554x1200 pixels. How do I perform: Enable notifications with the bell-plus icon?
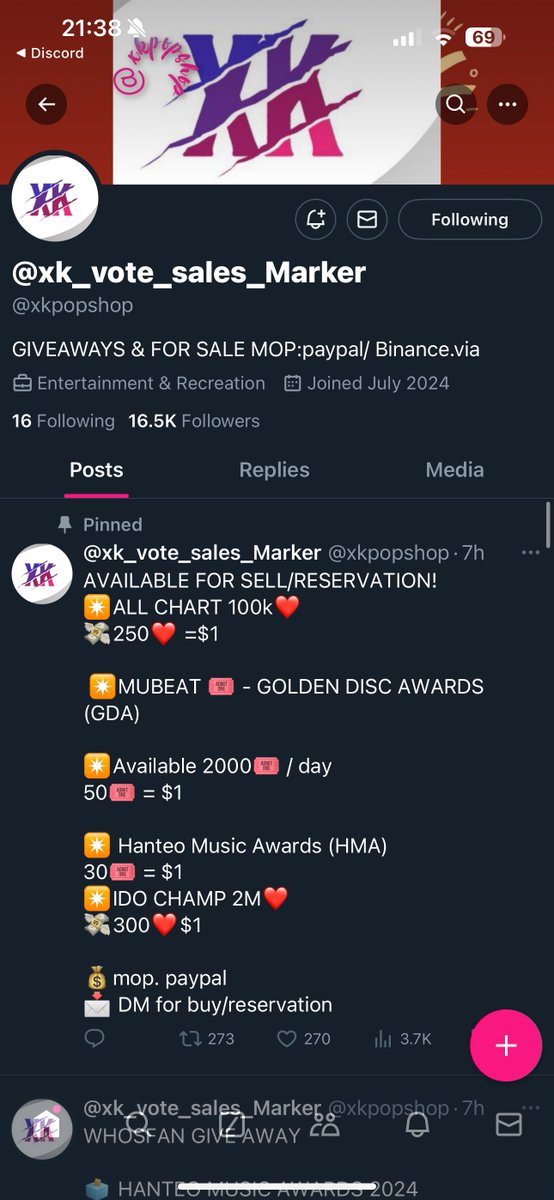tap(316, 219)
